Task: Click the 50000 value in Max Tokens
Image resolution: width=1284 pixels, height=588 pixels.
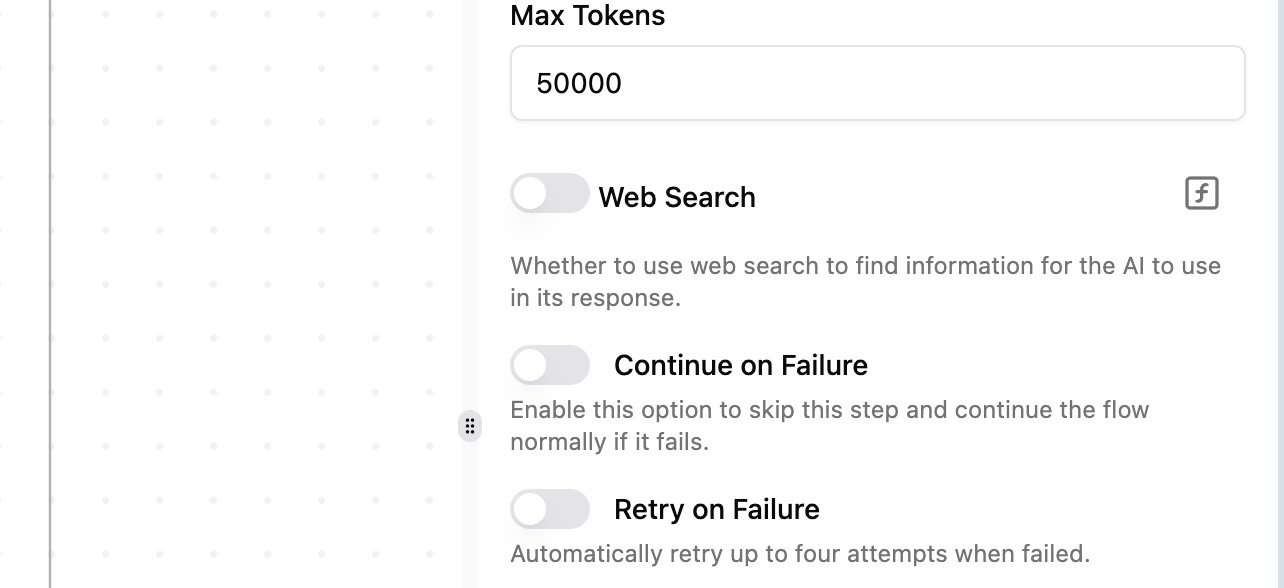Action: (579, 83)
